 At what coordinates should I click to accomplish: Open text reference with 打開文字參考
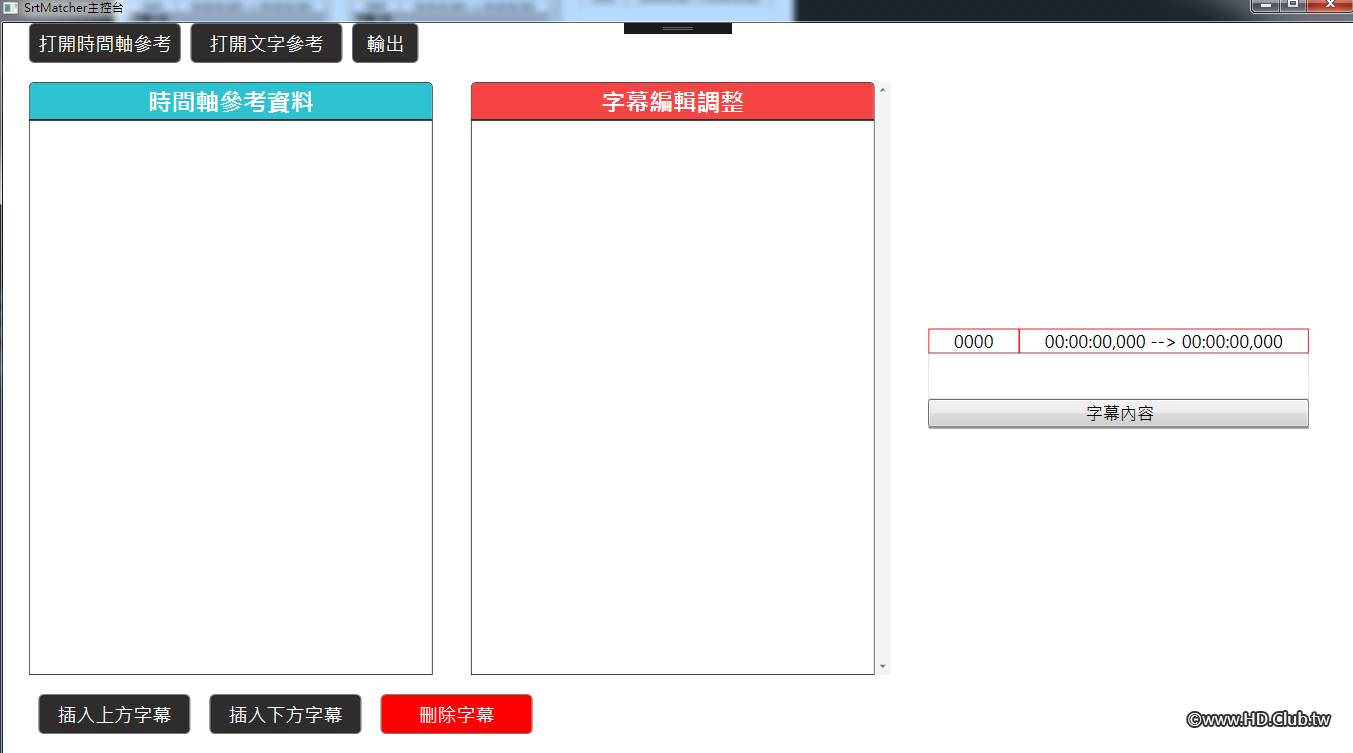pos(266,44)
